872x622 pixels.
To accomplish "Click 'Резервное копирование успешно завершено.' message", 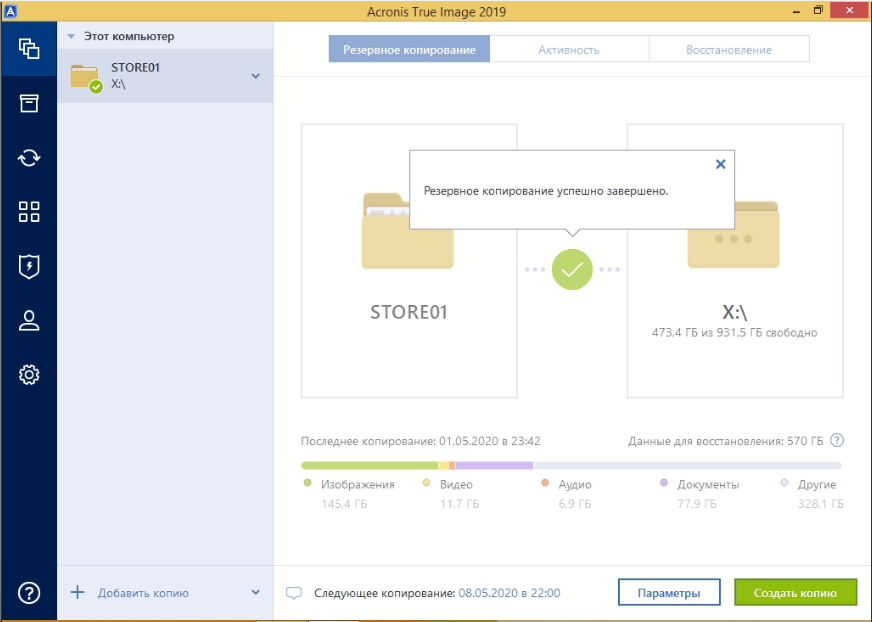I will [x=546, y=191].
